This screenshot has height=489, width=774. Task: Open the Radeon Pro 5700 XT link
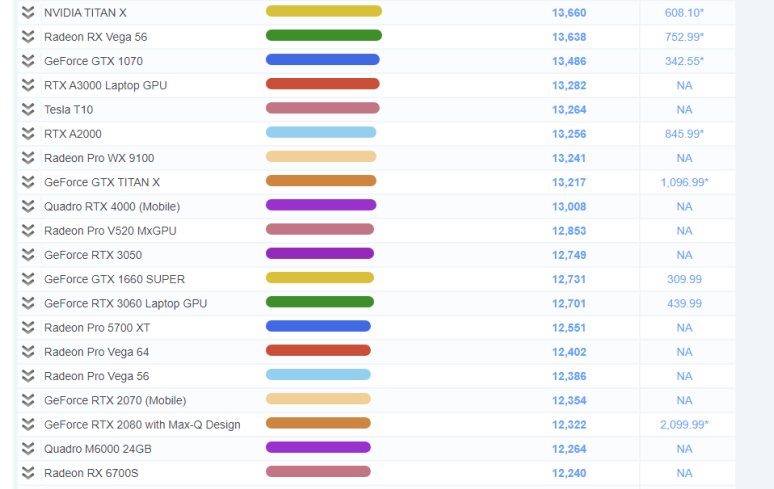[97, 328]
